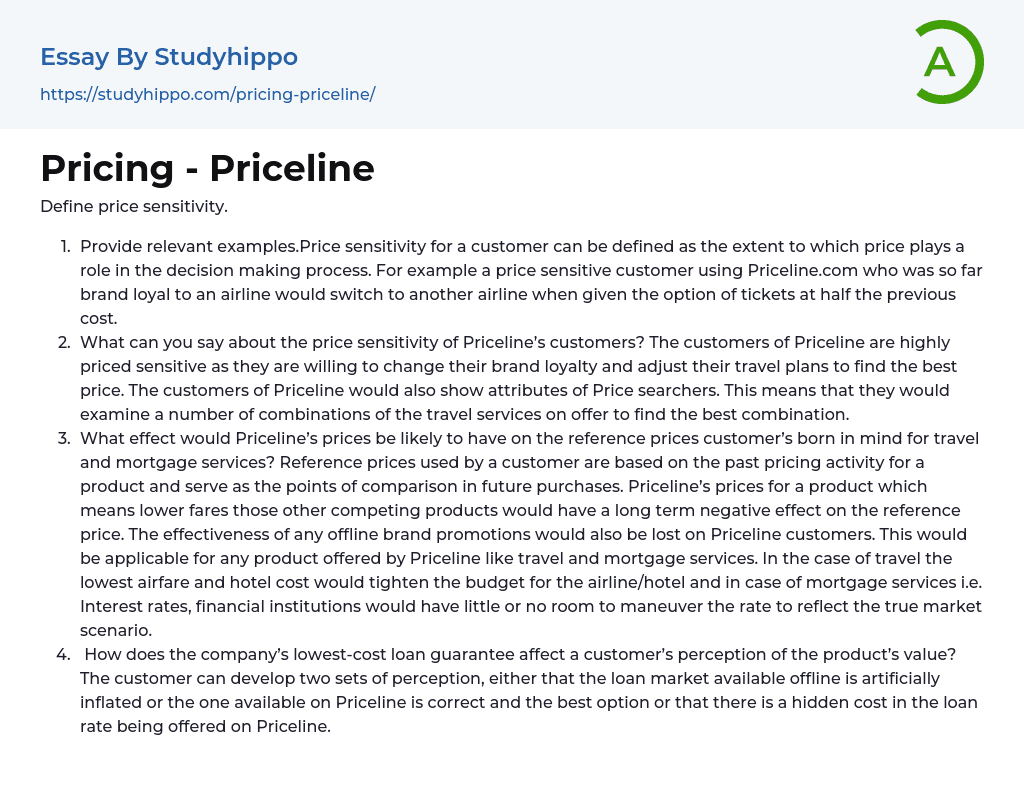This screenshot has width=1024, height=795.
Task: Click list number 3 marker
Action: [64, 438]
